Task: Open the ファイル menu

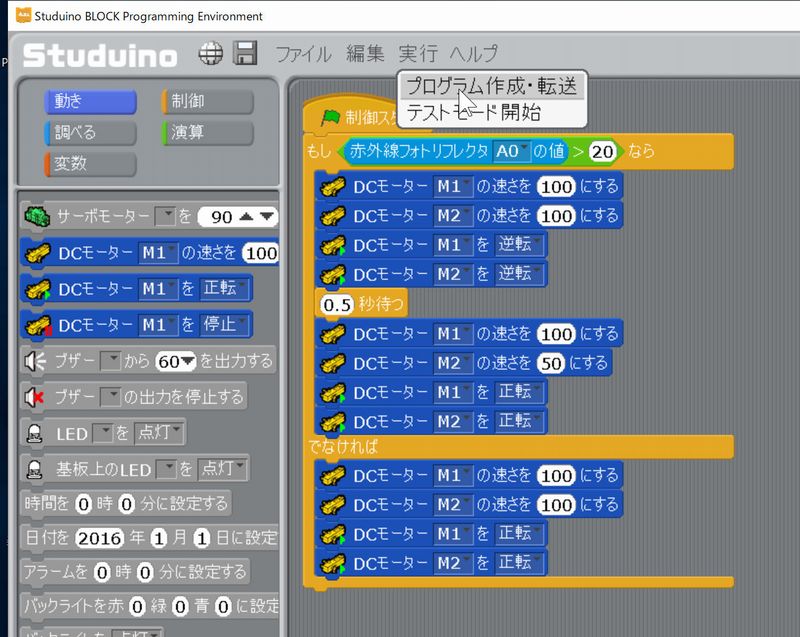Action: pos(304,54)
